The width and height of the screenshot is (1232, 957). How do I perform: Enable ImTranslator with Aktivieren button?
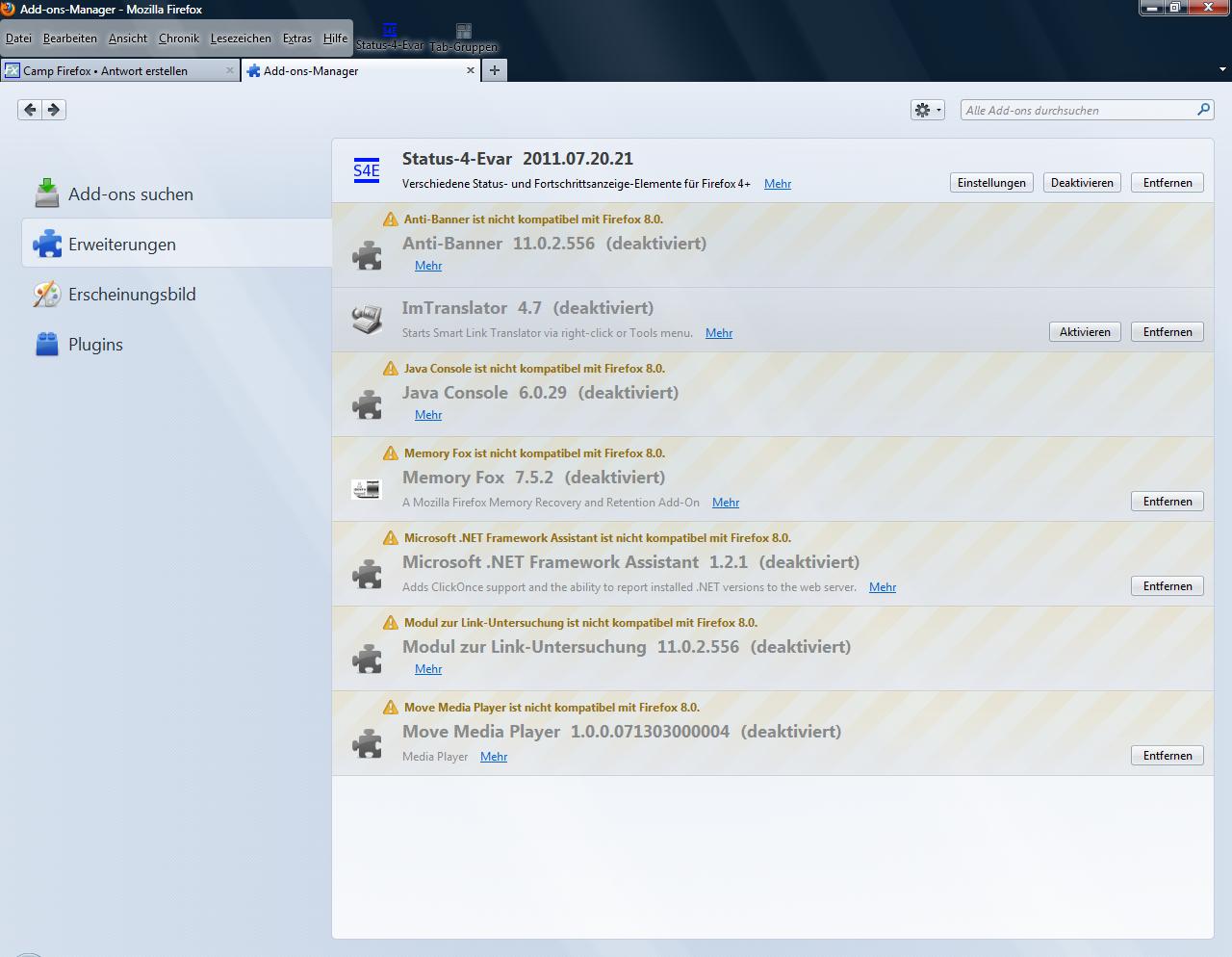1085,332
